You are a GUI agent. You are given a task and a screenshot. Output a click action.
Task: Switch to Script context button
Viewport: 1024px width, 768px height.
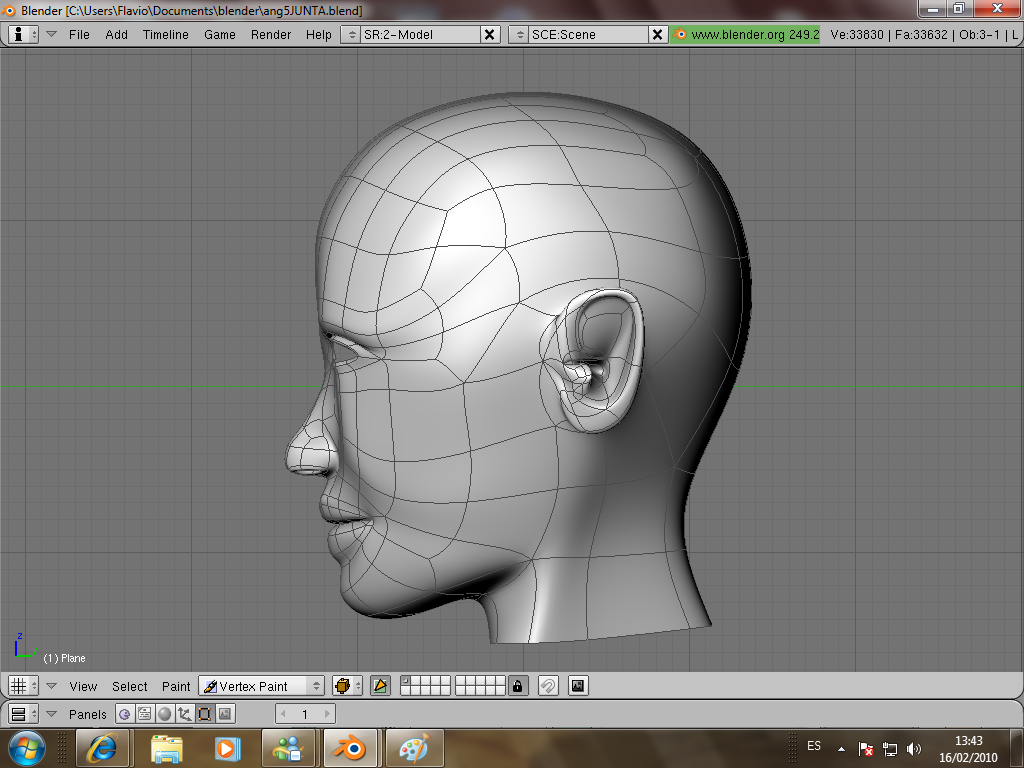pos(144,714)
